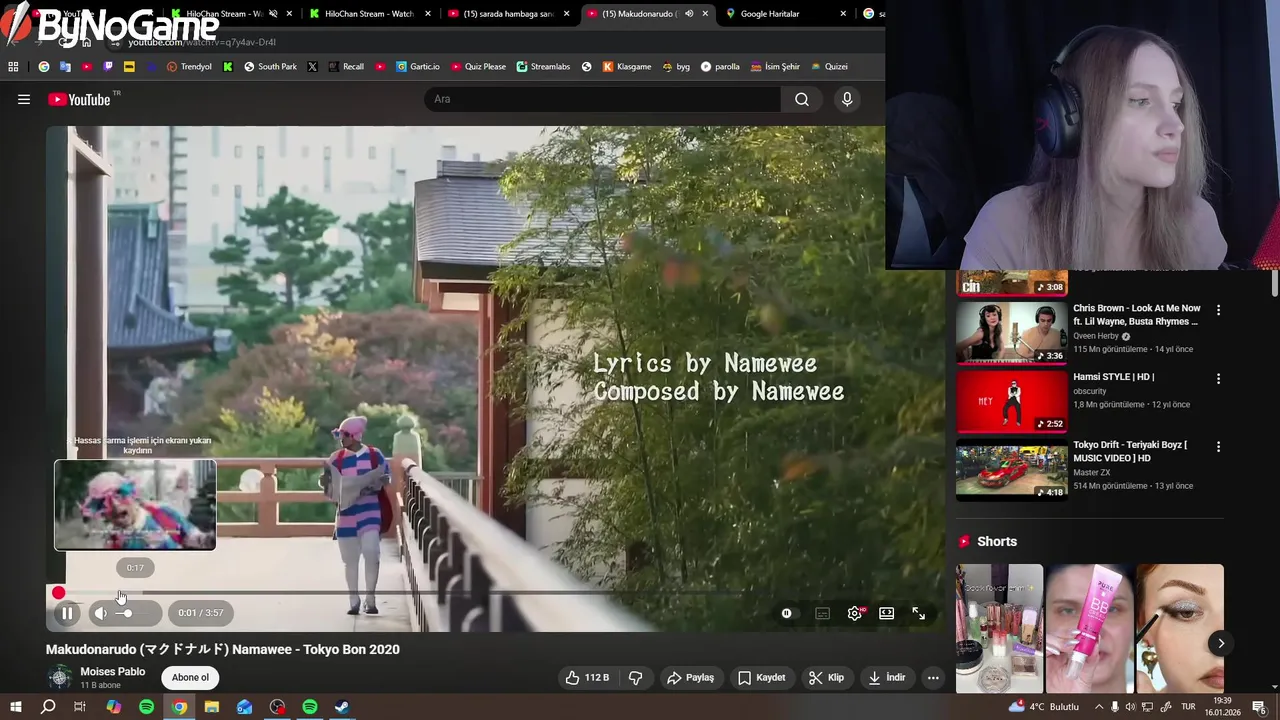
Task: Switch to theater mode
Action: pos(886,613)
